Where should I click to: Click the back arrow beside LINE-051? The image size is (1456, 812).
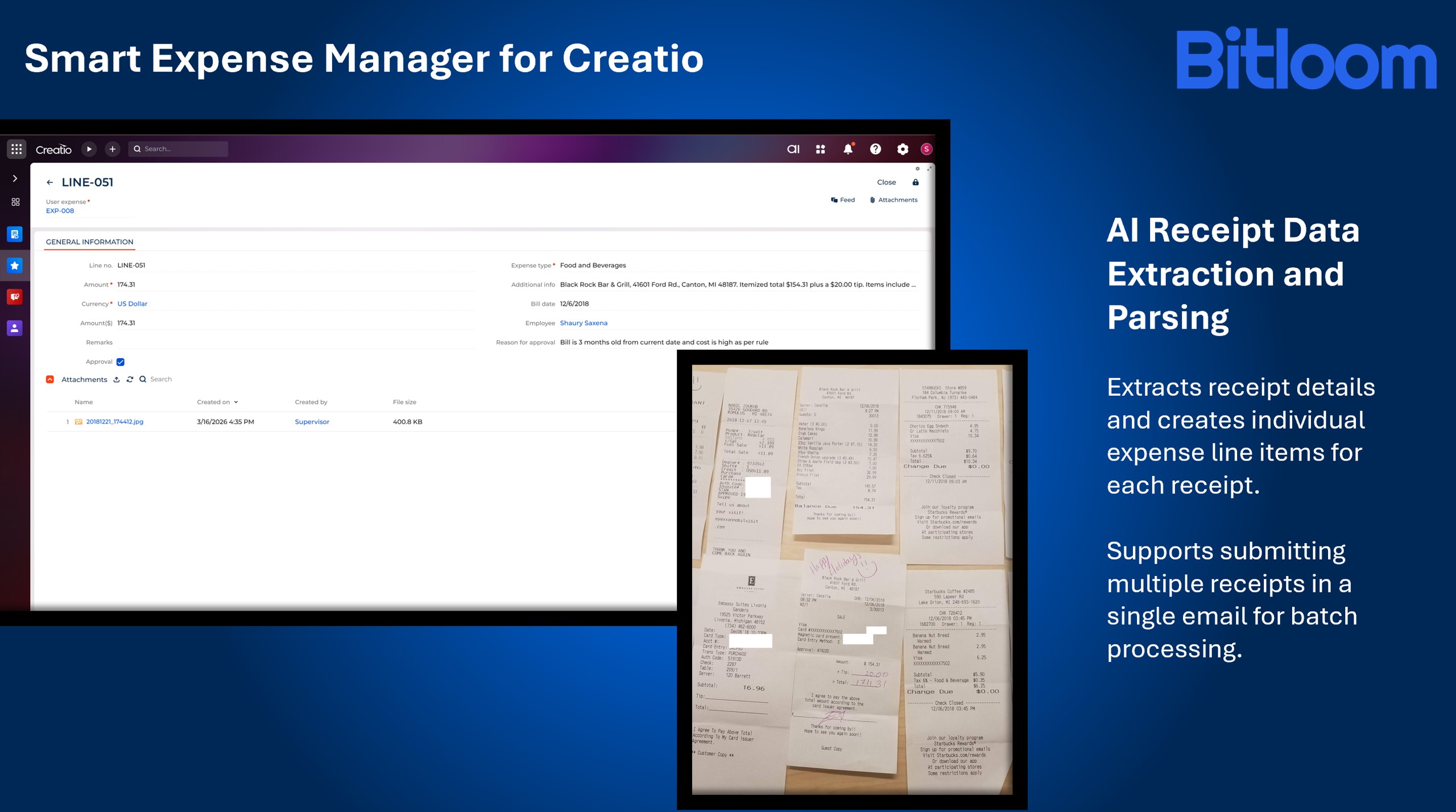tap(50, 183)
